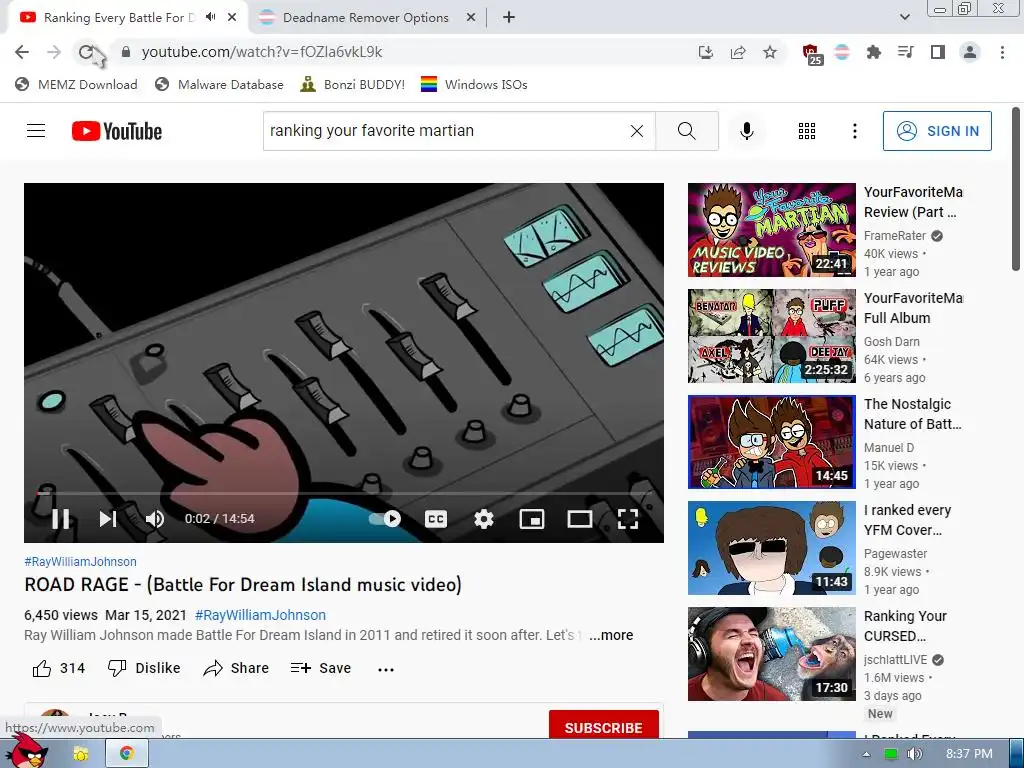
Task: Toggle the autoplay switch
Action: pyautogui.click(x=385, y=519)
